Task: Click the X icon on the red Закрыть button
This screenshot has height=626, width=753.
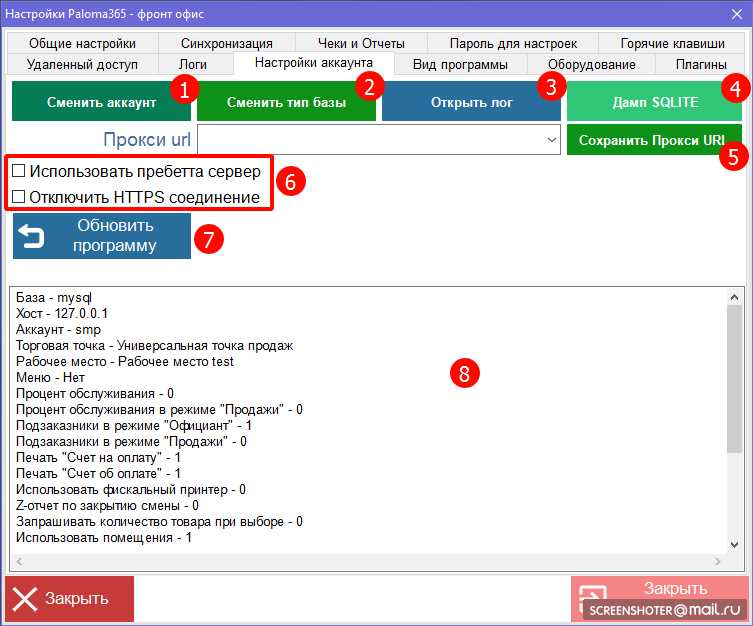Action: (x=24, y=599)
